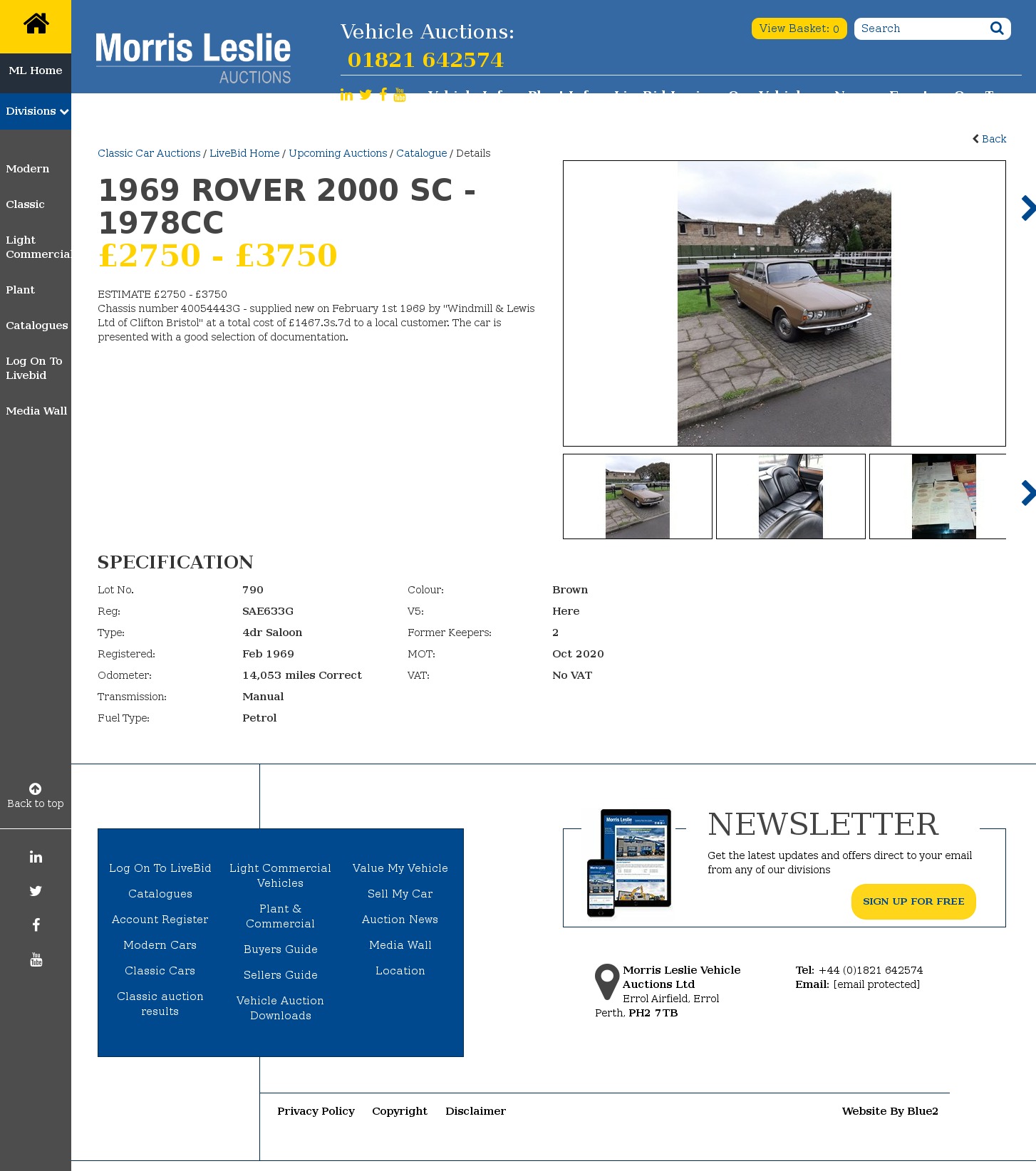Open Twitter icon in header
Viewport: 1036px width, 1171px height.
point(366,95)
